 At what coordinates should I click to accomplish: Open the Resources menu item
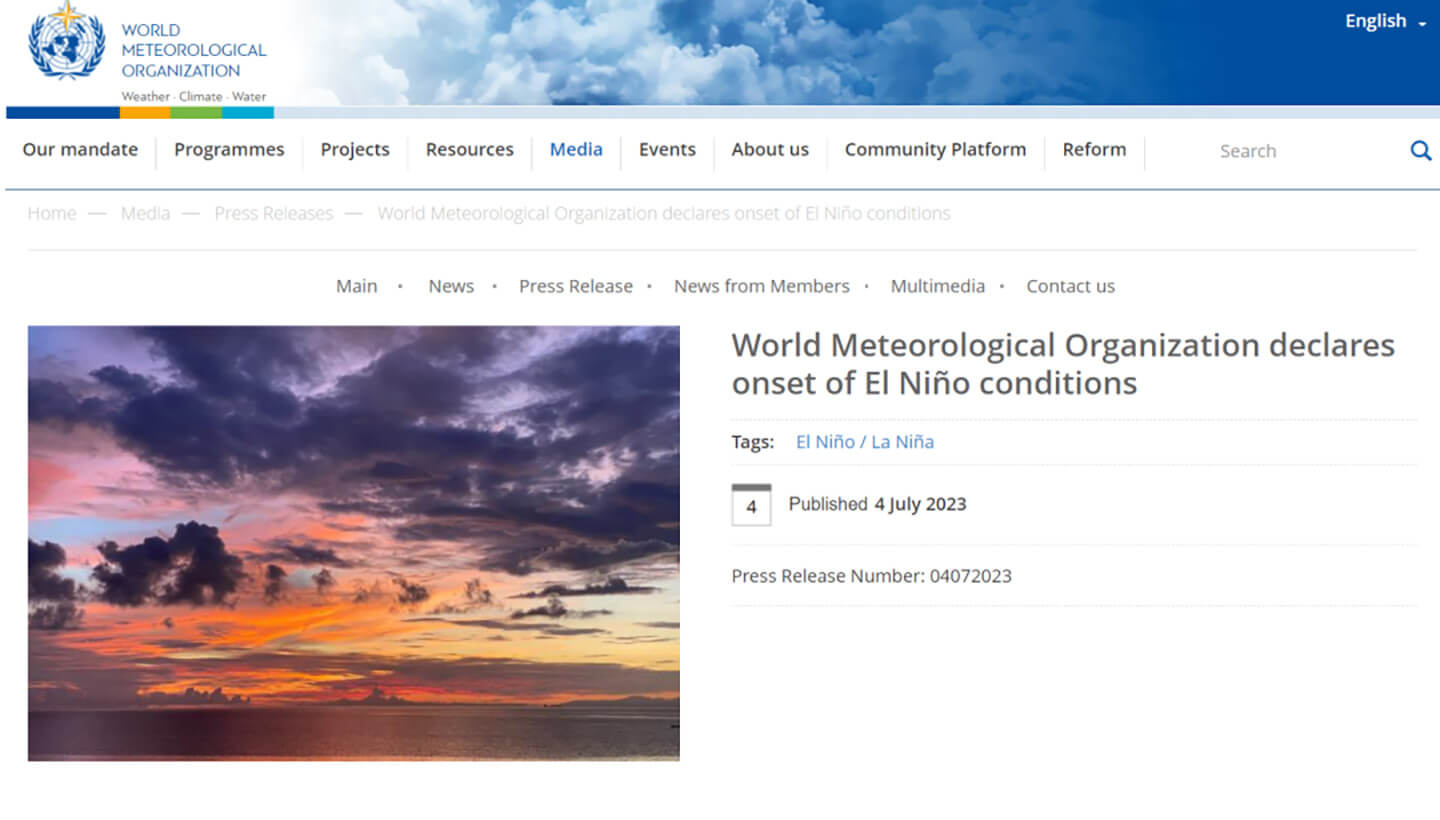coord(469,150)
